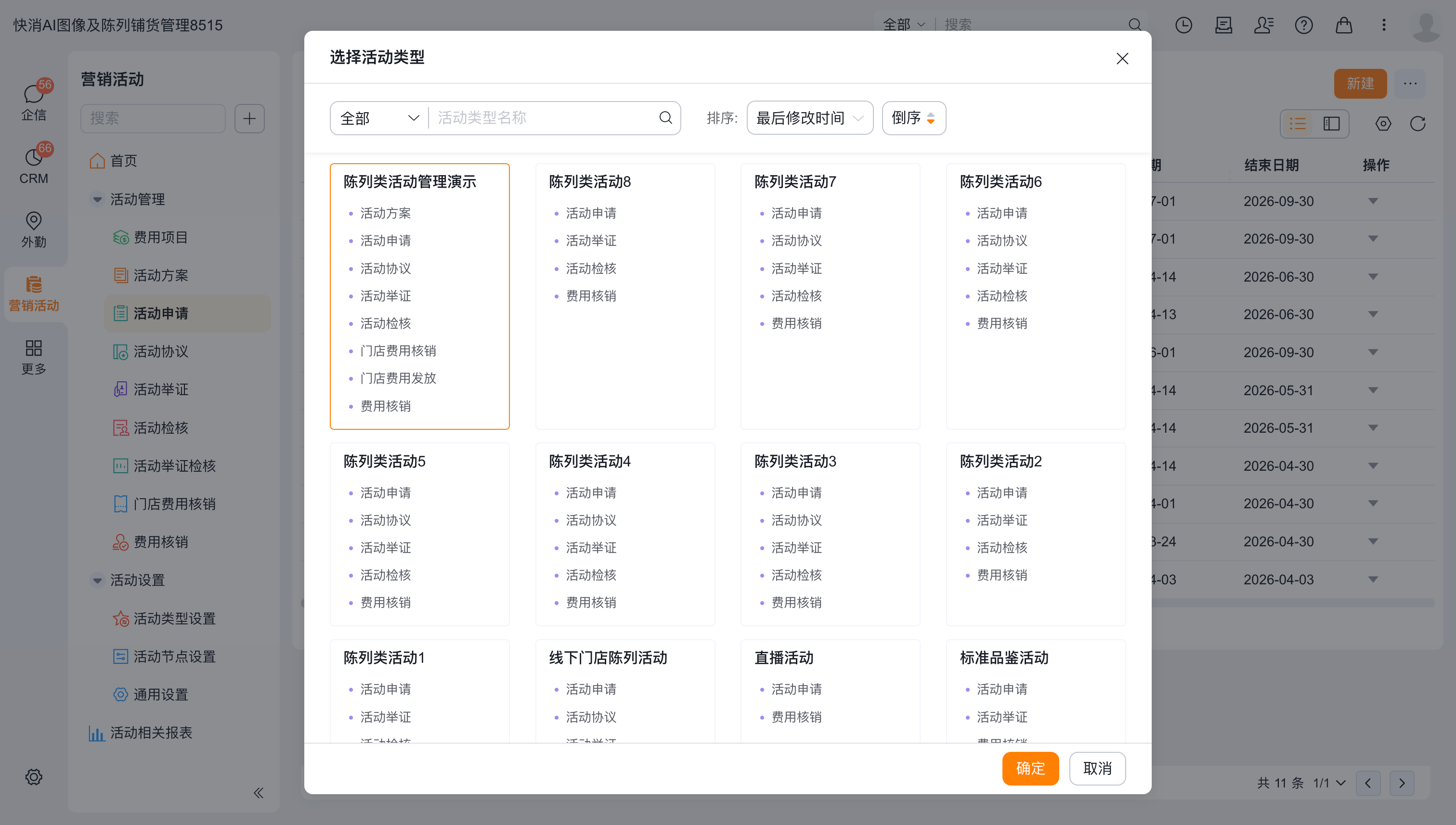The image size is (1456, 825).
Task: Toggle the 倒序 sort order
Action: click(914, 118)
